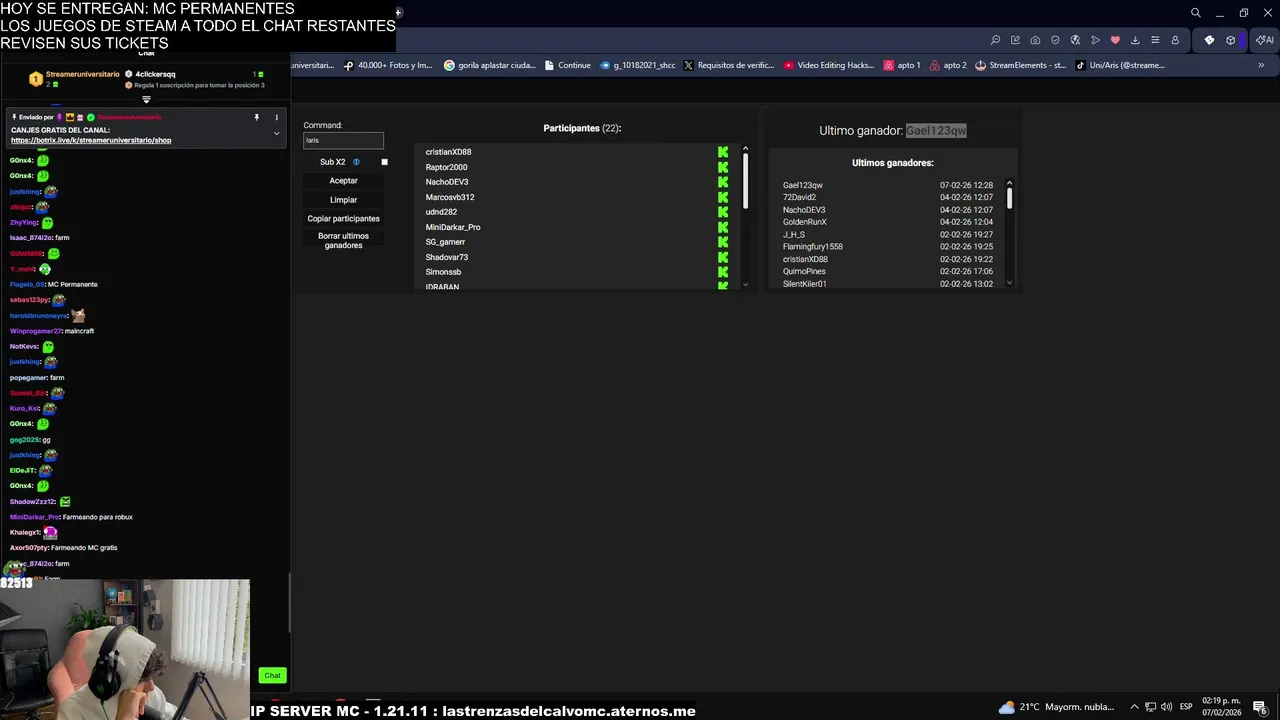
Task: Click Kick icon beside NachoDEV3 participant
Action: (723, 182)
